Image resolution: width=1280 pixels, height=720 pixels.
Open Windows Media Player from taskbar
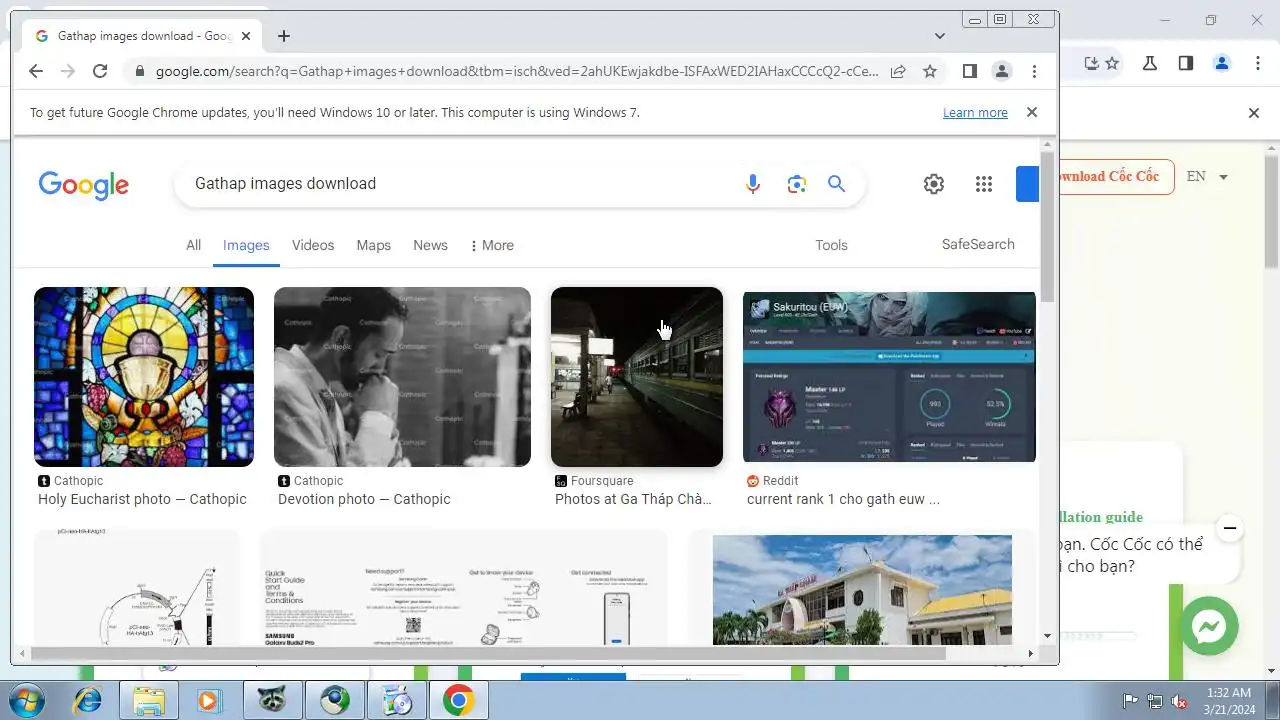210,701
